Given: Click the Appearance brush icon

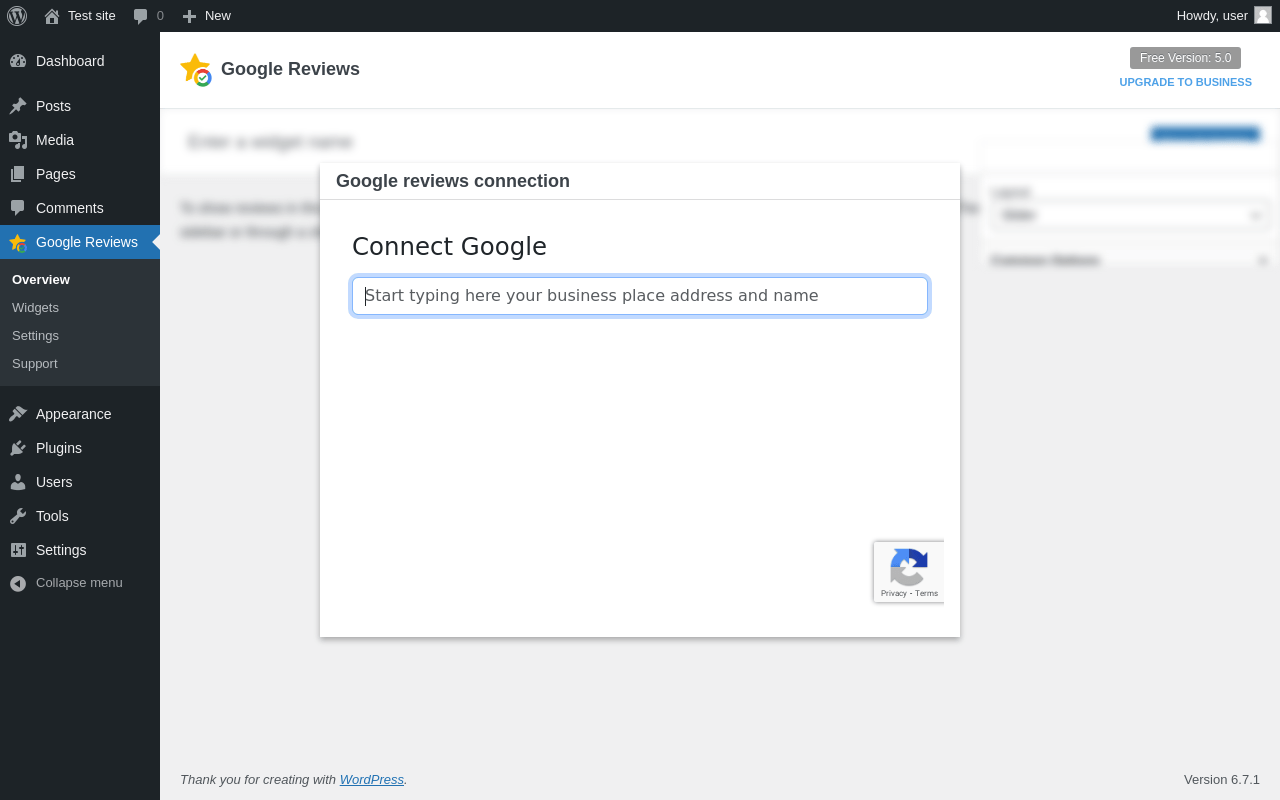Looking at the screenshot, I should tap(18, 414).
